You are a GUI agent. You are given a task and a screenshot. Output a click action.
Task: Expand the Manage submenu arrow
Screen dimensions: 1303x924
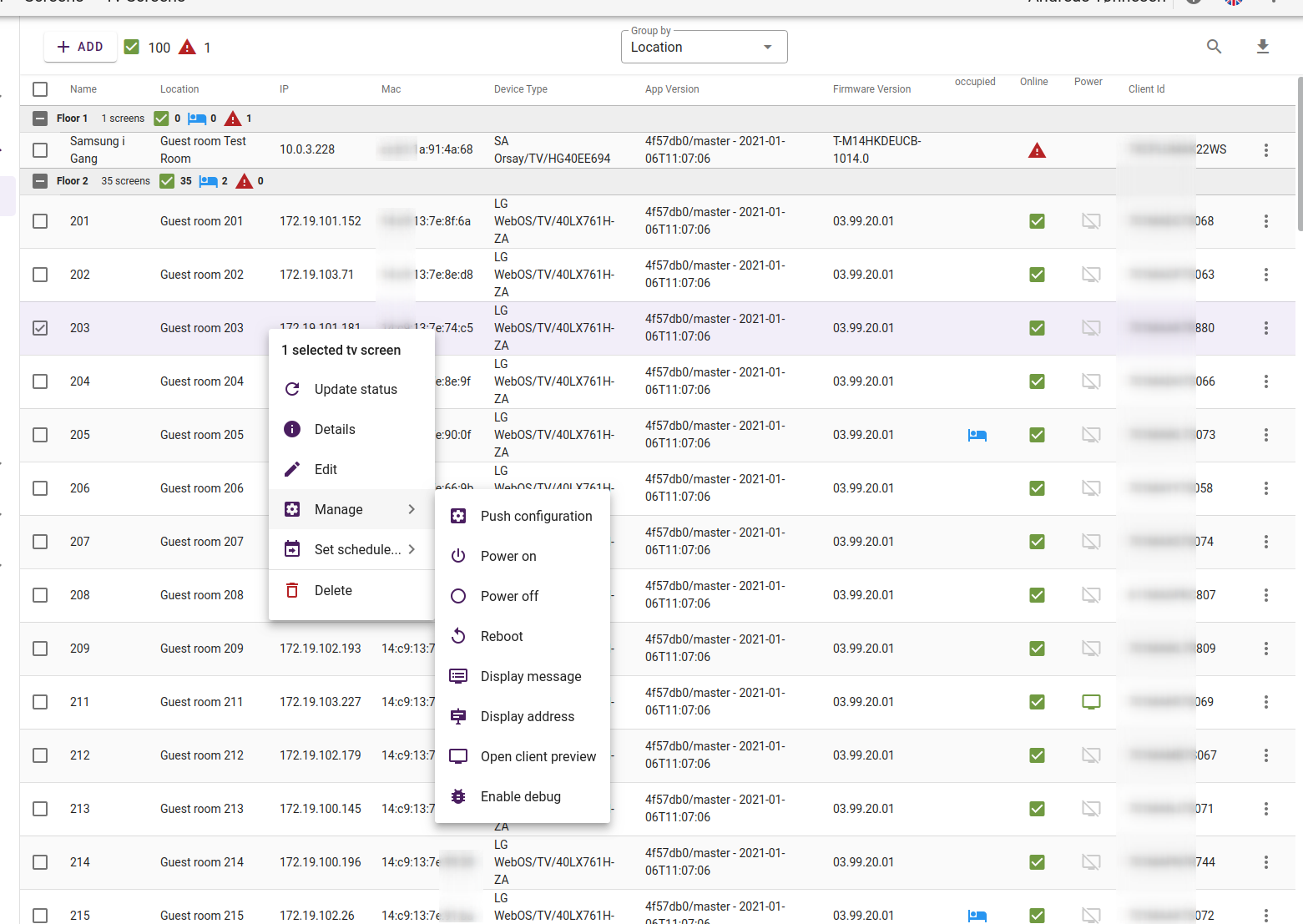412,509
